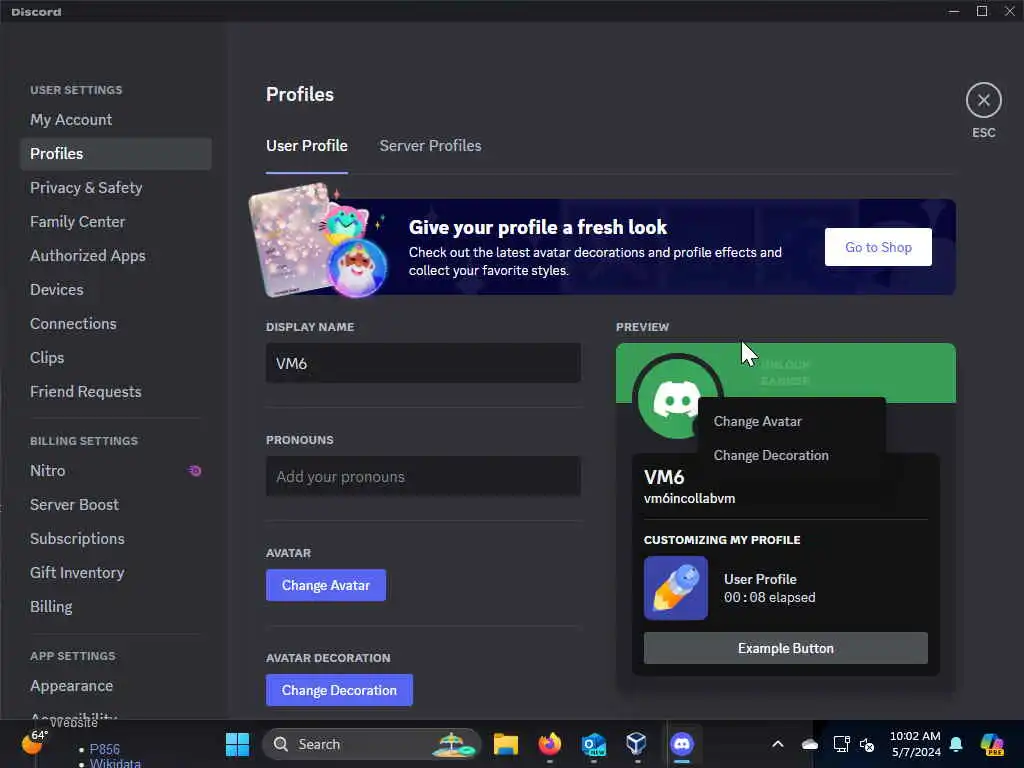Click the Example Button in preview
1024x768 pixels.
(x=786, y=648)
